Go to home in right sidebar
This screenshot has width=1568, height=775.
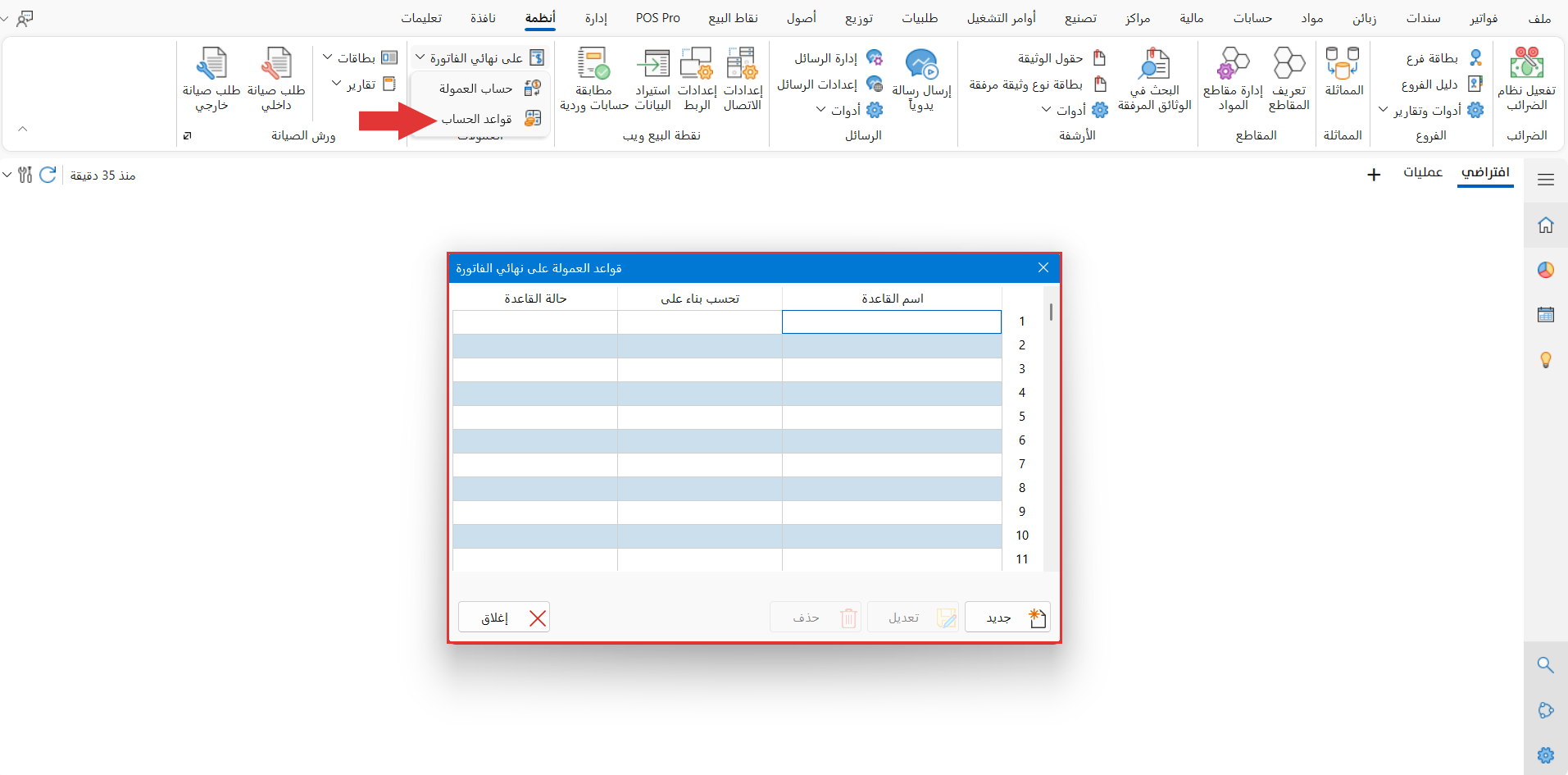tap(1546, 225)
